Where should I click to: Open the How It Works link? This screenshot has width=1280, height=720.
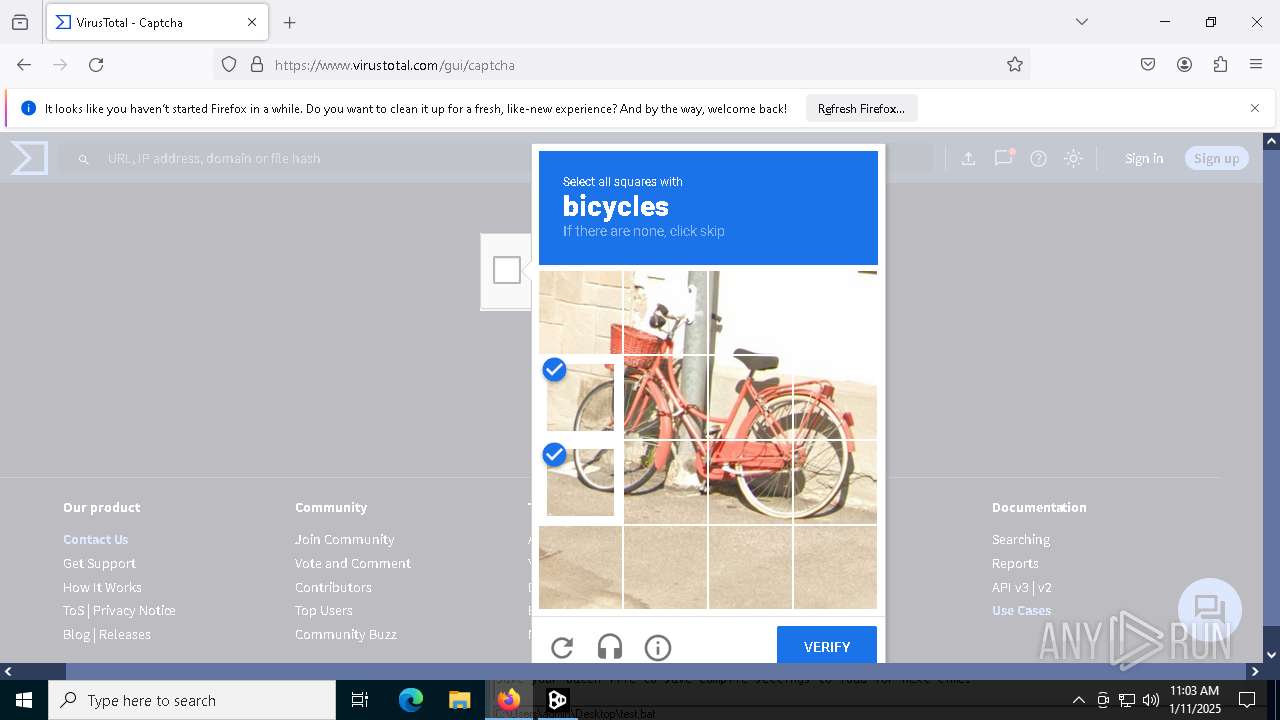[102, 587]
